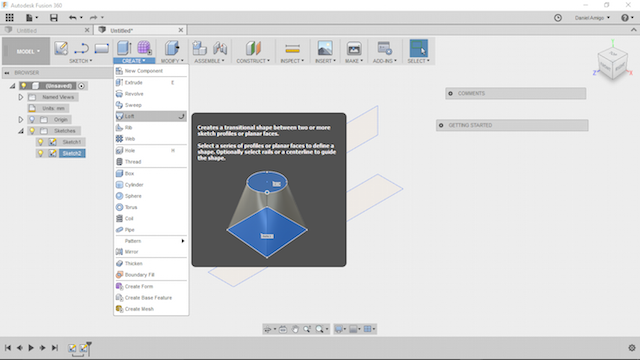This screenshot has height=360, width=640.
Task: Collapse the Sketches folder node
Action: (20, 131)
